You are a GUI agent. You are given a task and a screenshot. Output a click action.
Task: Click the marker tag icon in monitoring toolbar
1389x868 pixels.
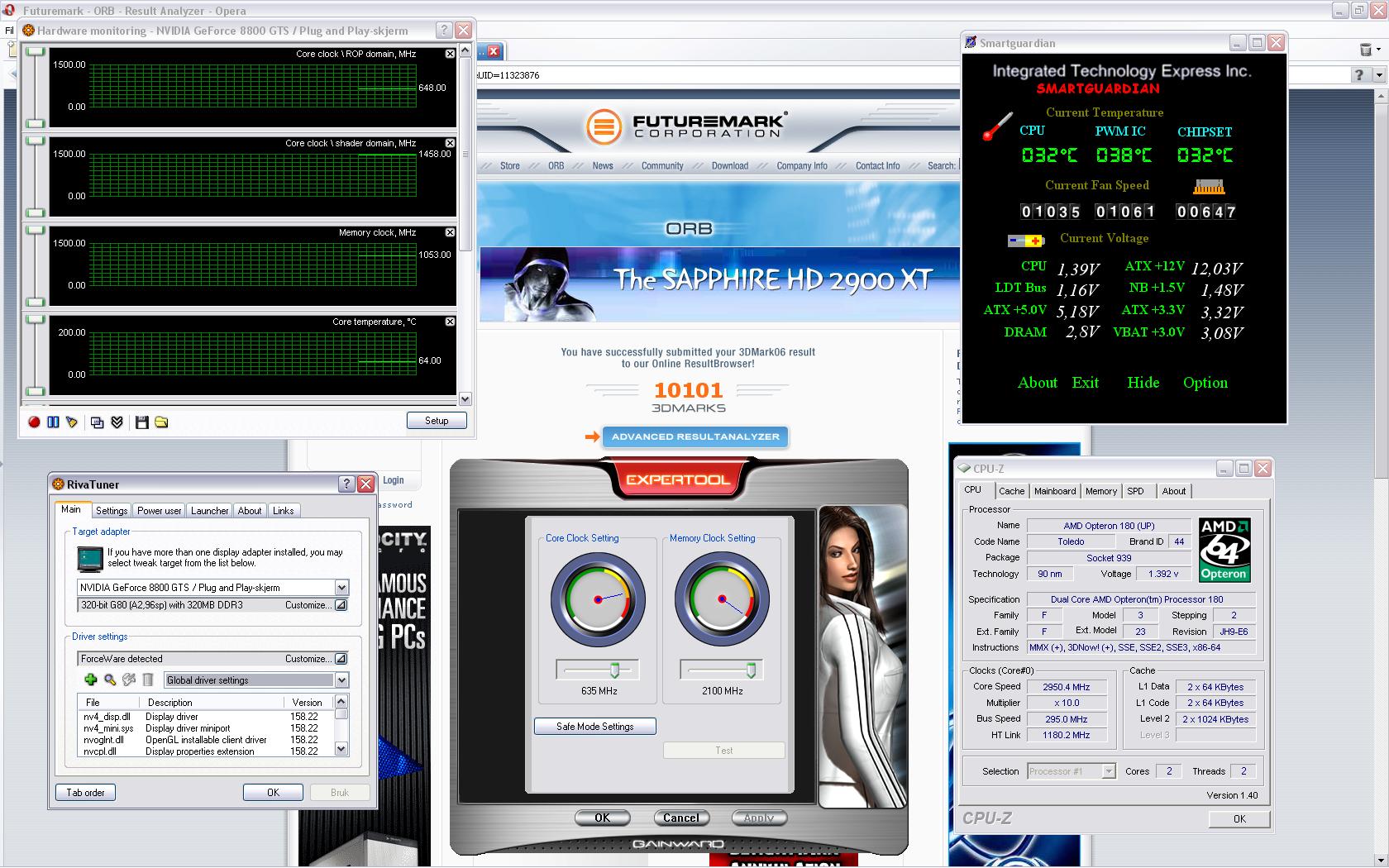pos(72,422)
